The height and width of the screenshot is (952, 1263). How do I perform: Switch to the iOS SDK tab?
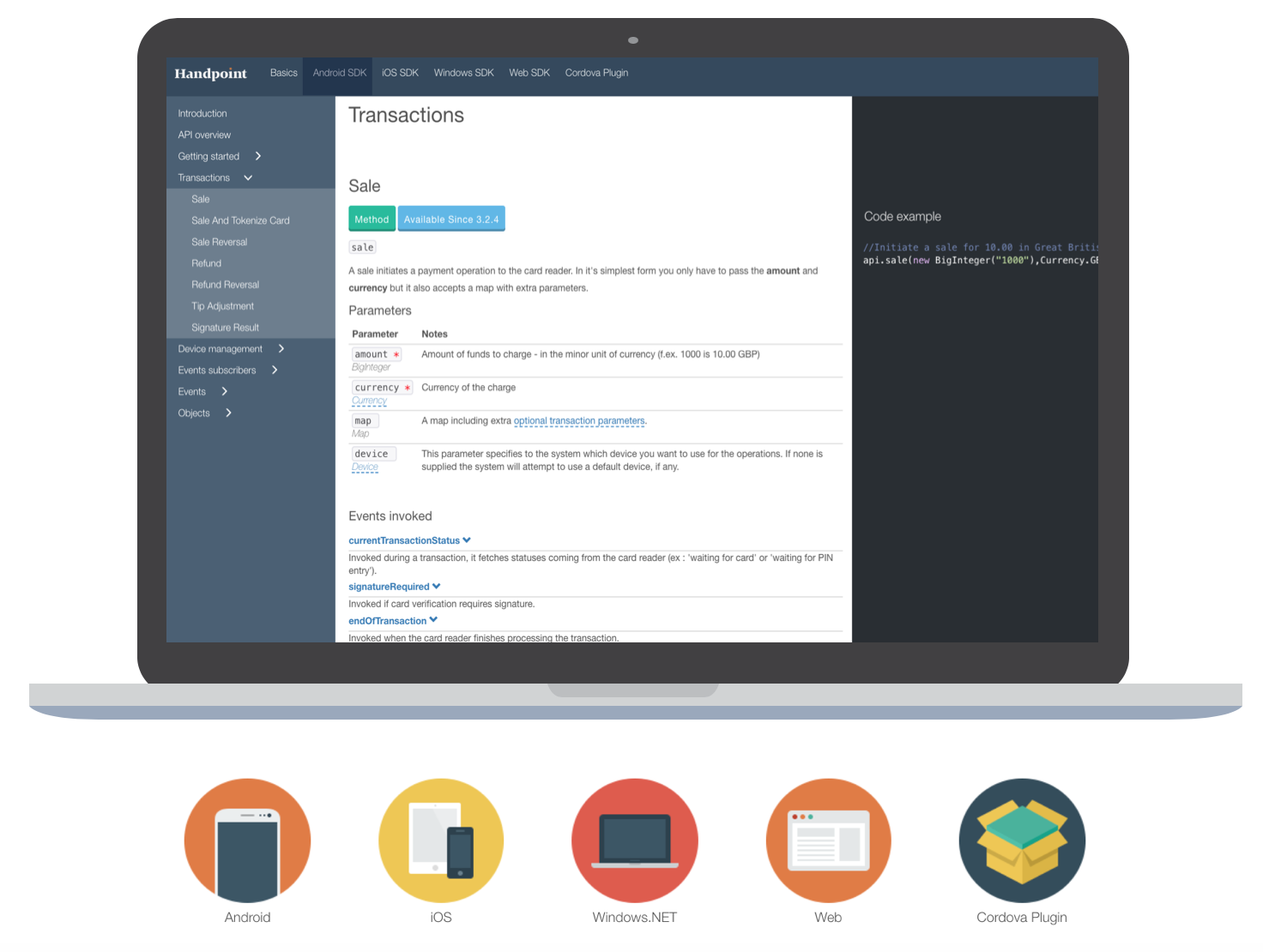[x=400, y=73]
